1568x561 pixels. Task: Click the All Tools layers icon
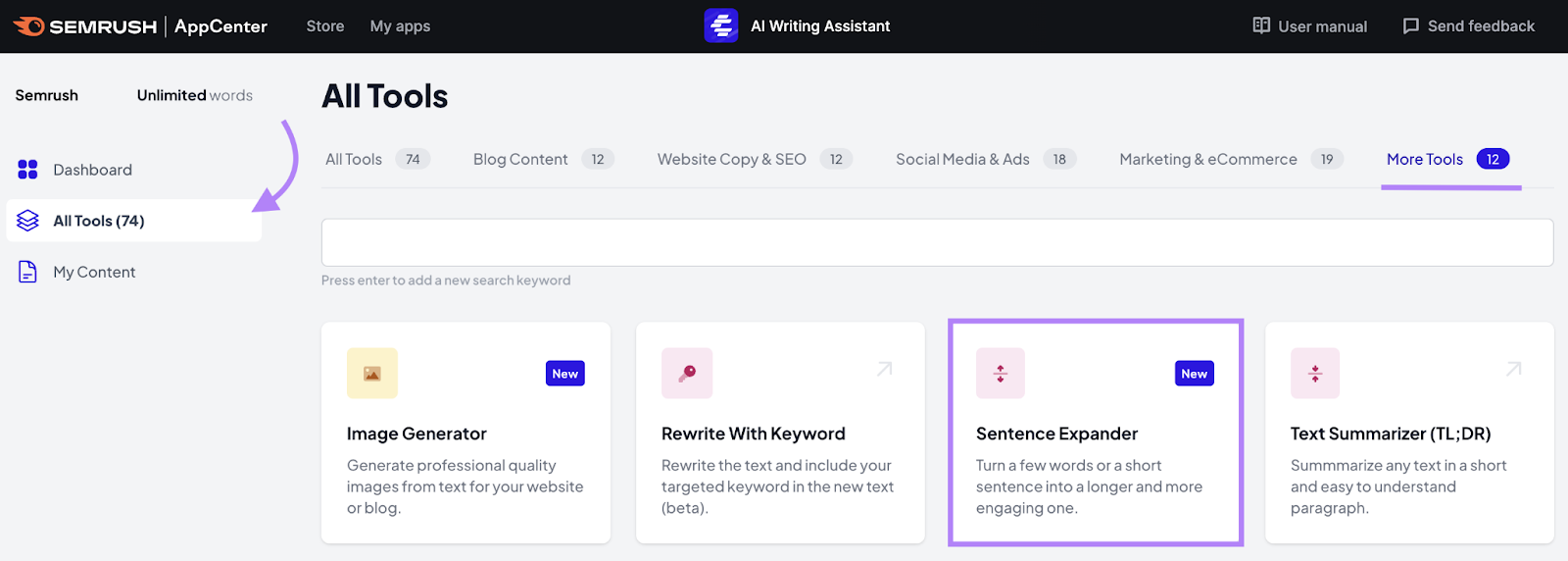pyautogui.click(x=27, y=221)
